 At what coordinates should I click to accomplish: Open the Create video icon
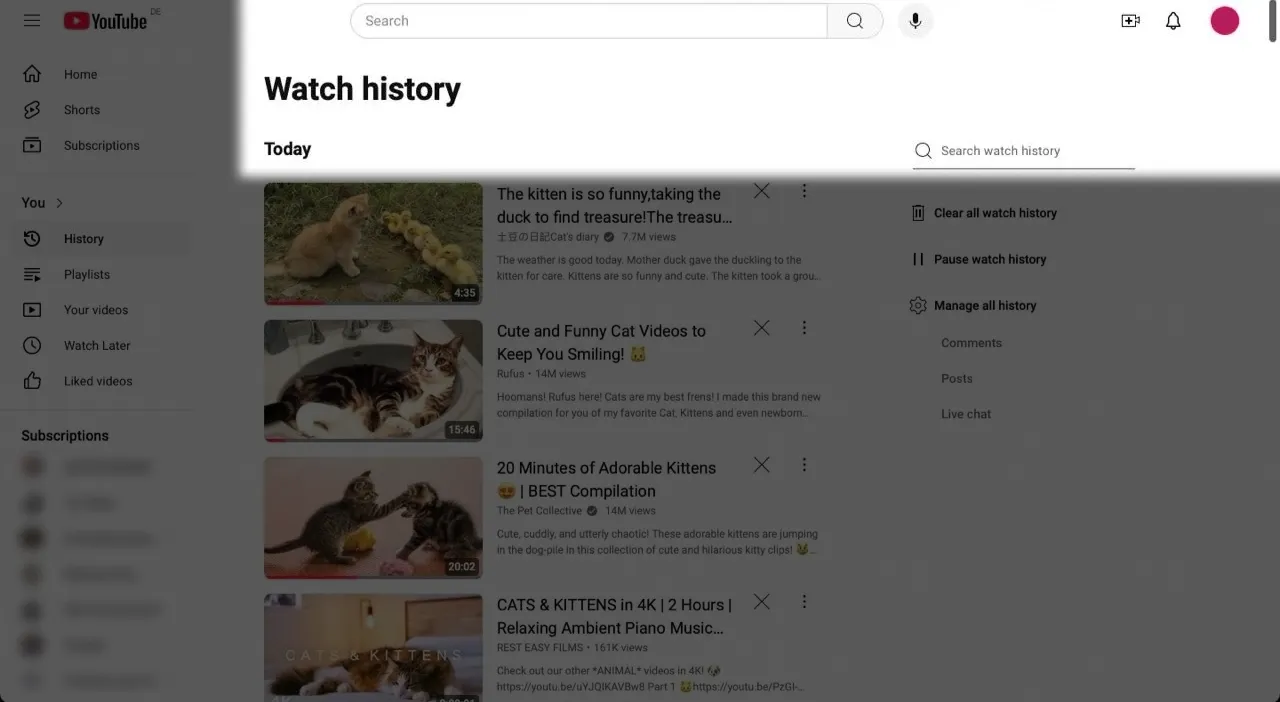click(1130, 21)
